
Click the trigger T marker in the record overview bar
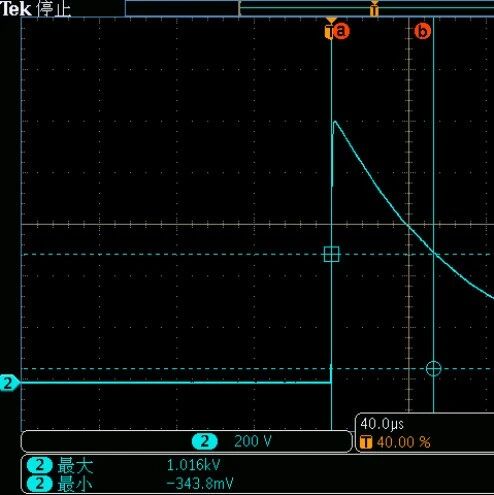click(x=374, y=9)
